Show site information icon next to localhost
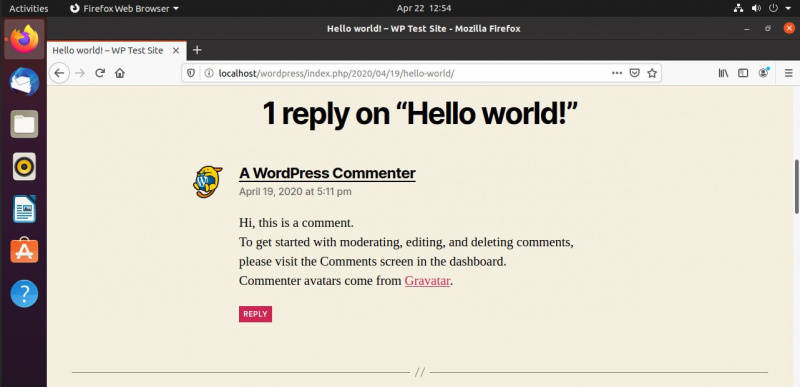800x387 pixels. point(208,73)
